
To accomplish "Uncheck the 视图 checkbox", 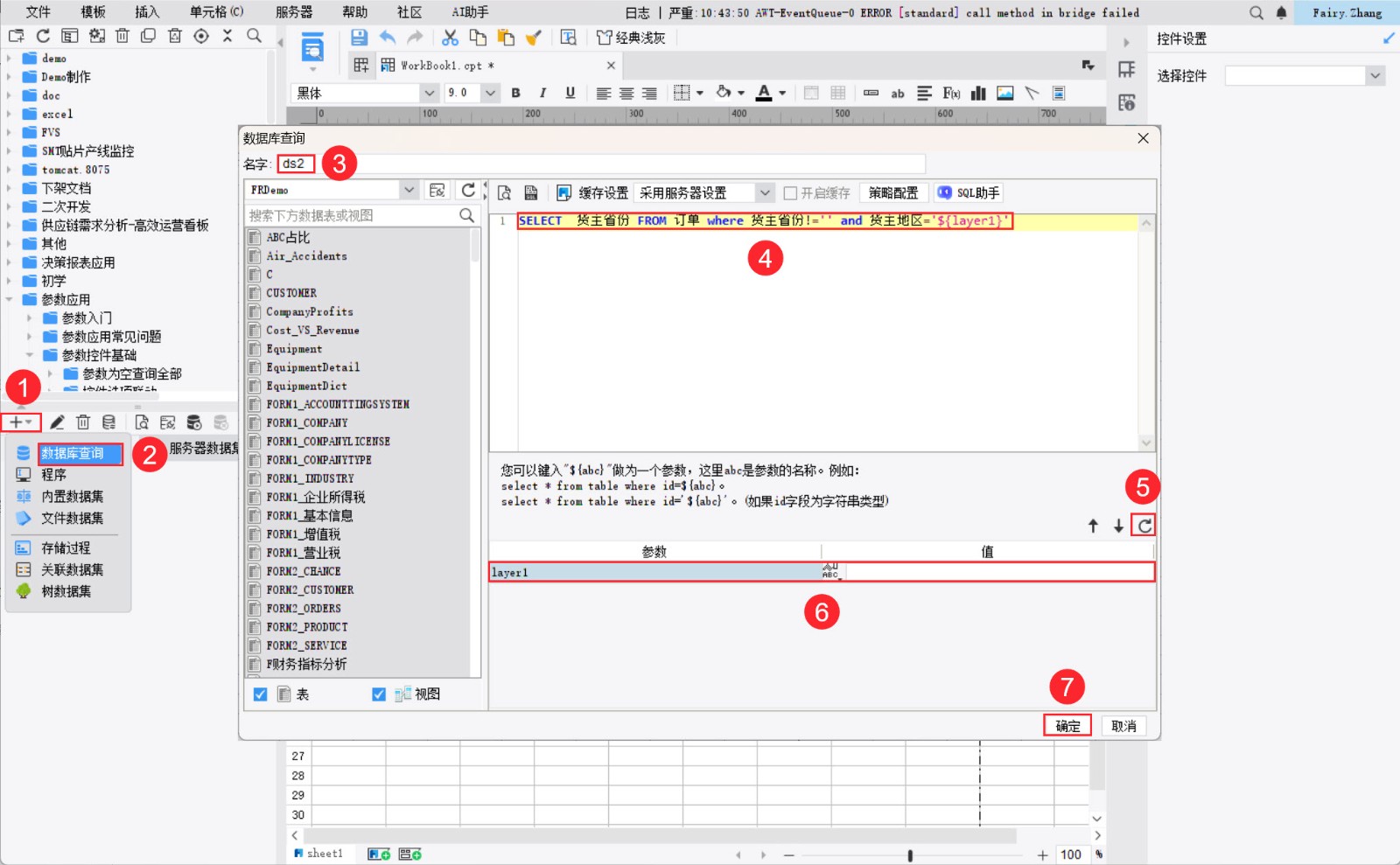I will click(x=379, y=694).
